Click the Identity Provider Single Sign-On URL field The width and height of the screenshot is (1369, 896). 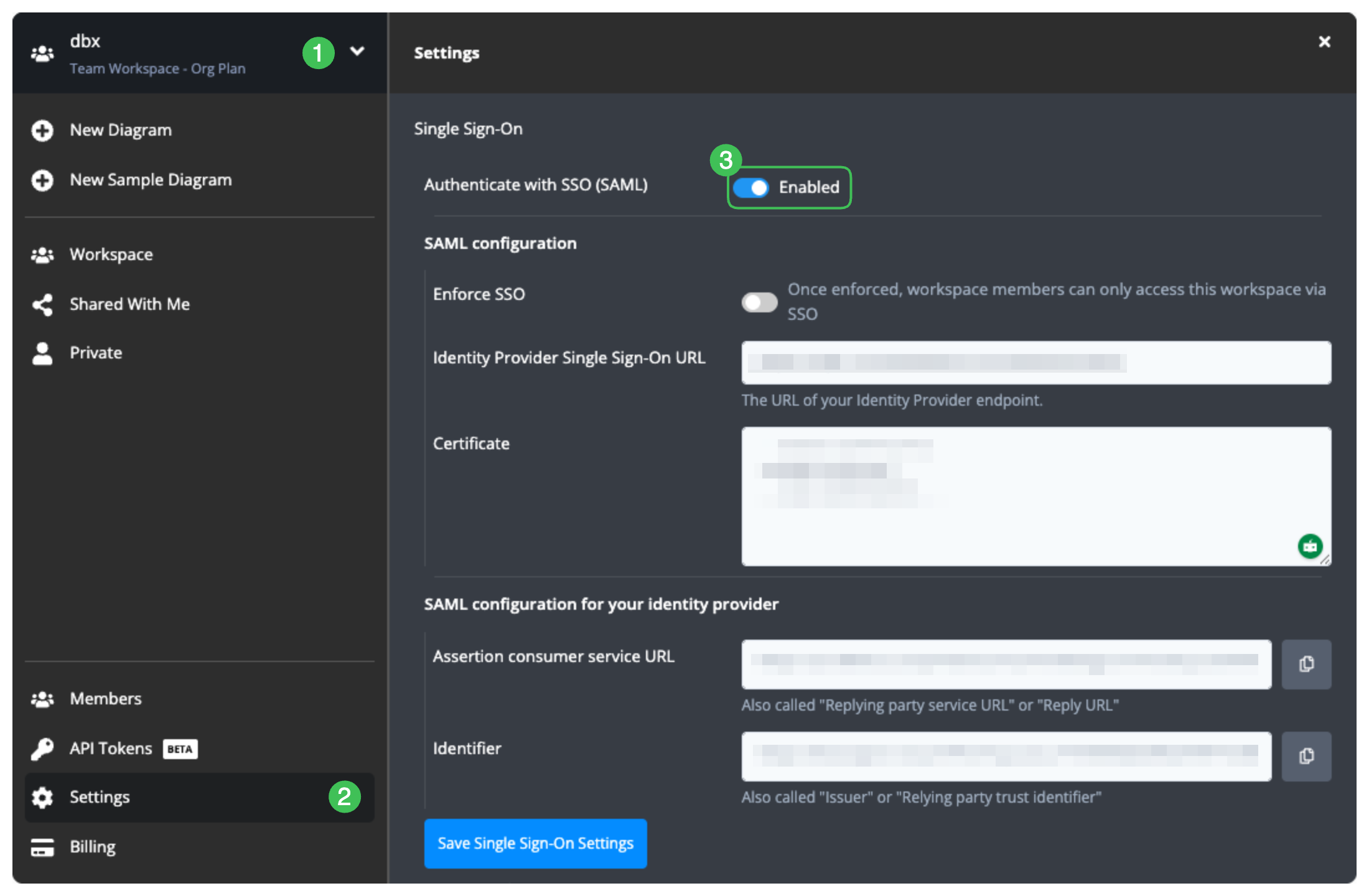point(1034,362)
